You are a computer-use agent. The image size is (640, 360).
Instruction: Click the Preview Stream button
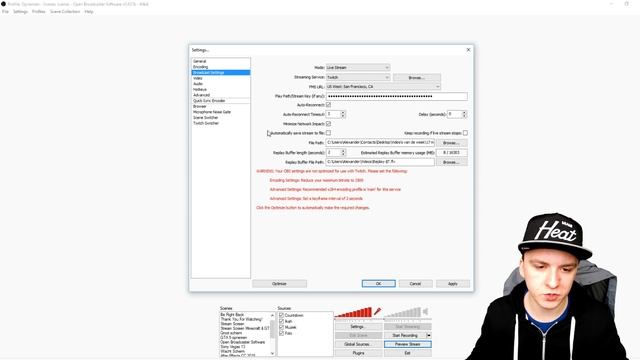408,344
